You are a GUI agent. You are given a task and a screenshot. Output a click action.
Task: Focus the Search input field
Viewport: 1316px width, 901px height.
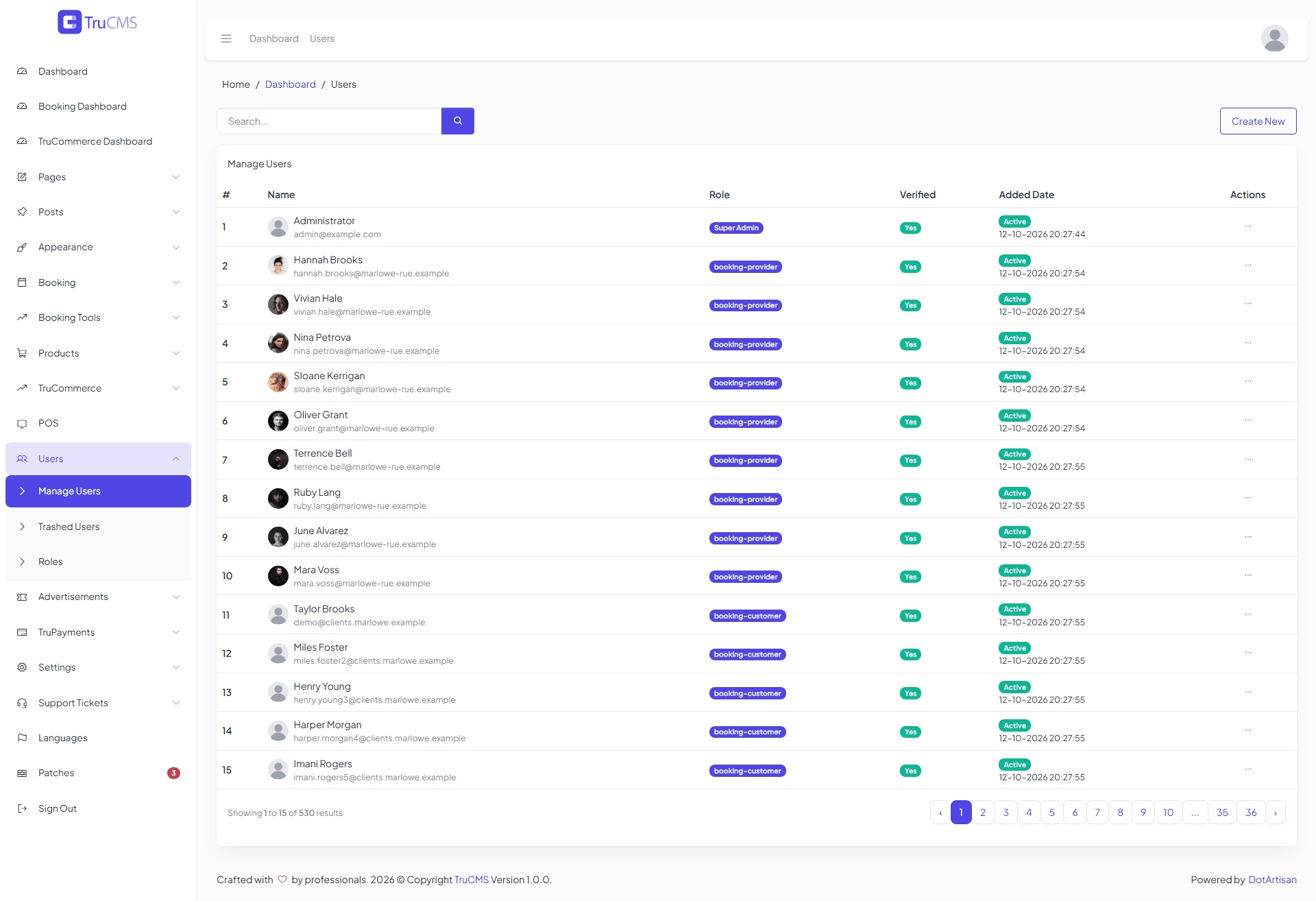(x=329, y=121)
